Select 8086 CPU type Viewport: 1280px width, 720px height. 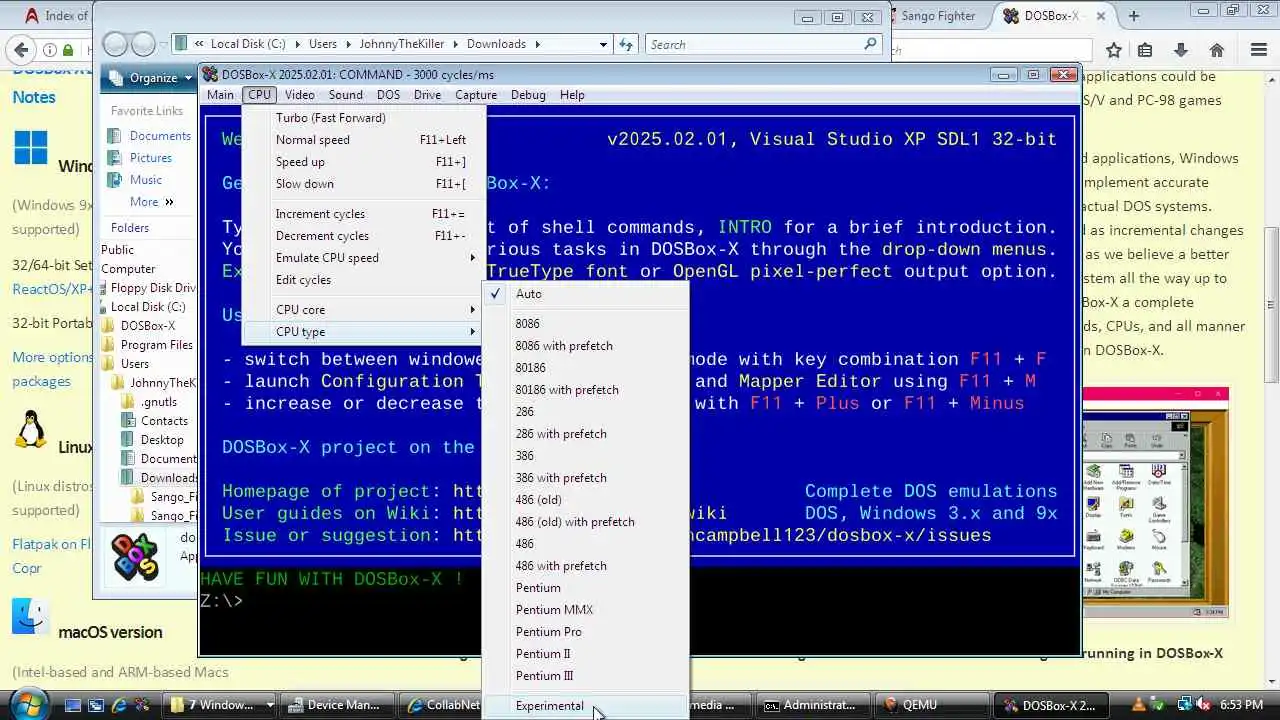586,324
